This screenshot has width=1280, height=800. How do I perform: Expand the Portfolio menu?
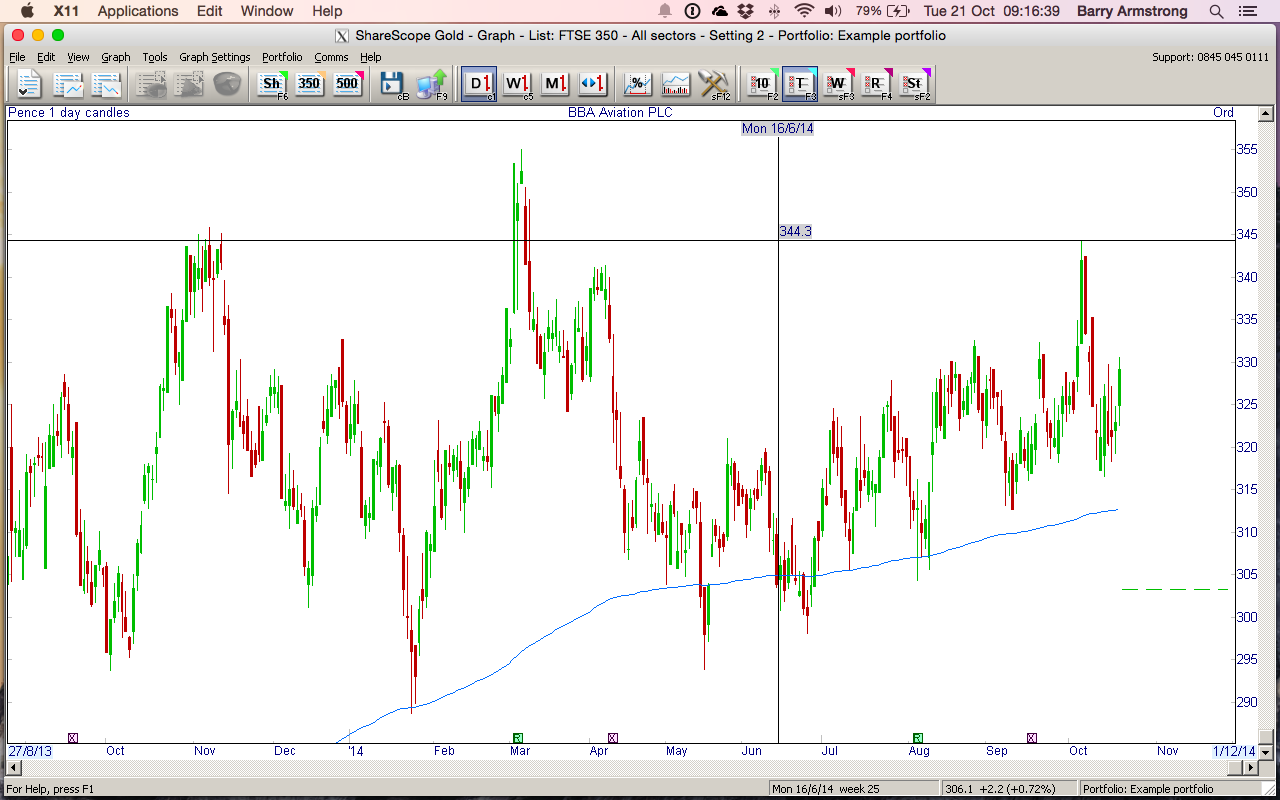click(x=282, y=57)
